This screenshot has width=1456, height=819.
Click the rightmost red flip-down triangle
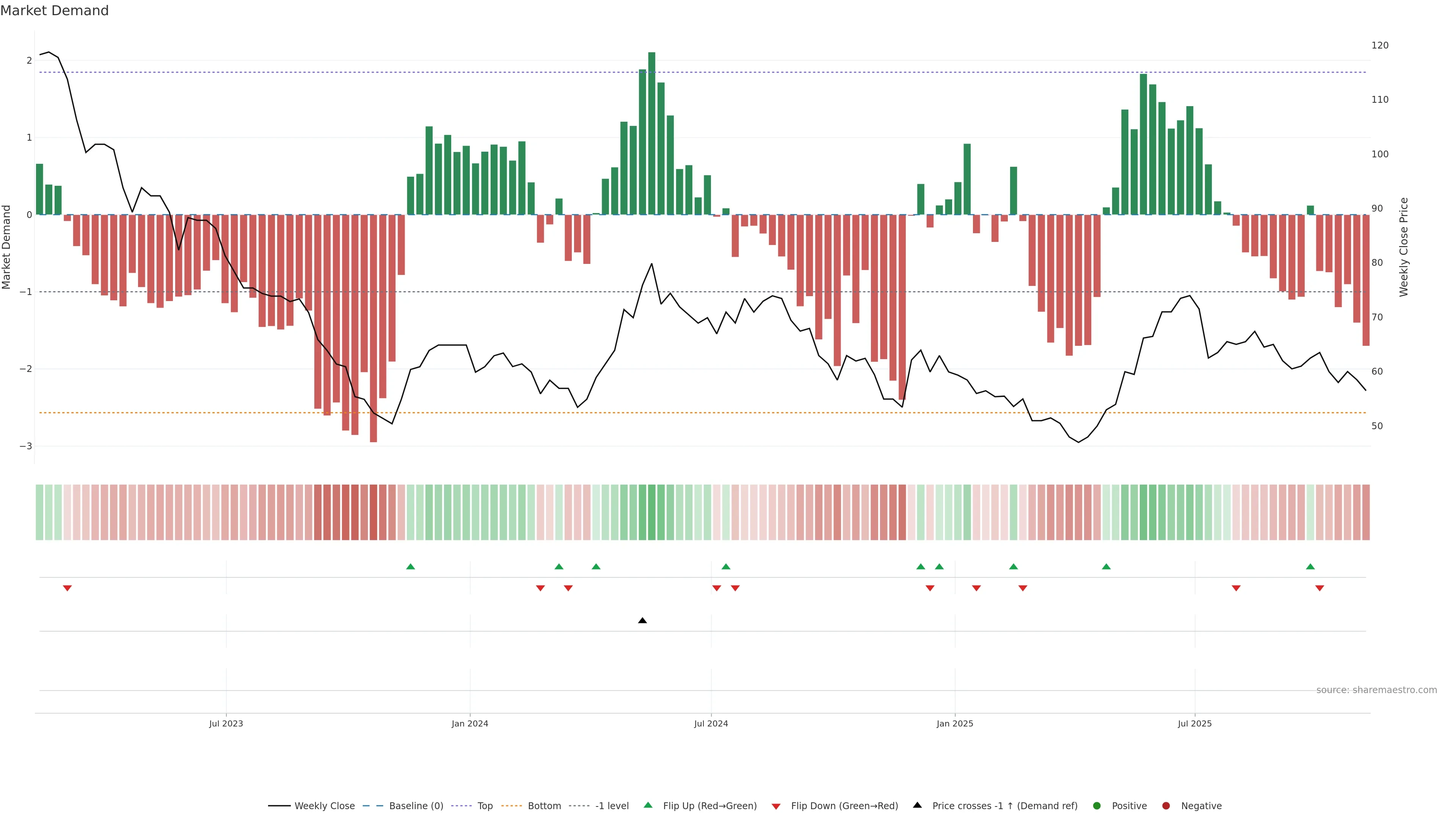(1319, 588)
